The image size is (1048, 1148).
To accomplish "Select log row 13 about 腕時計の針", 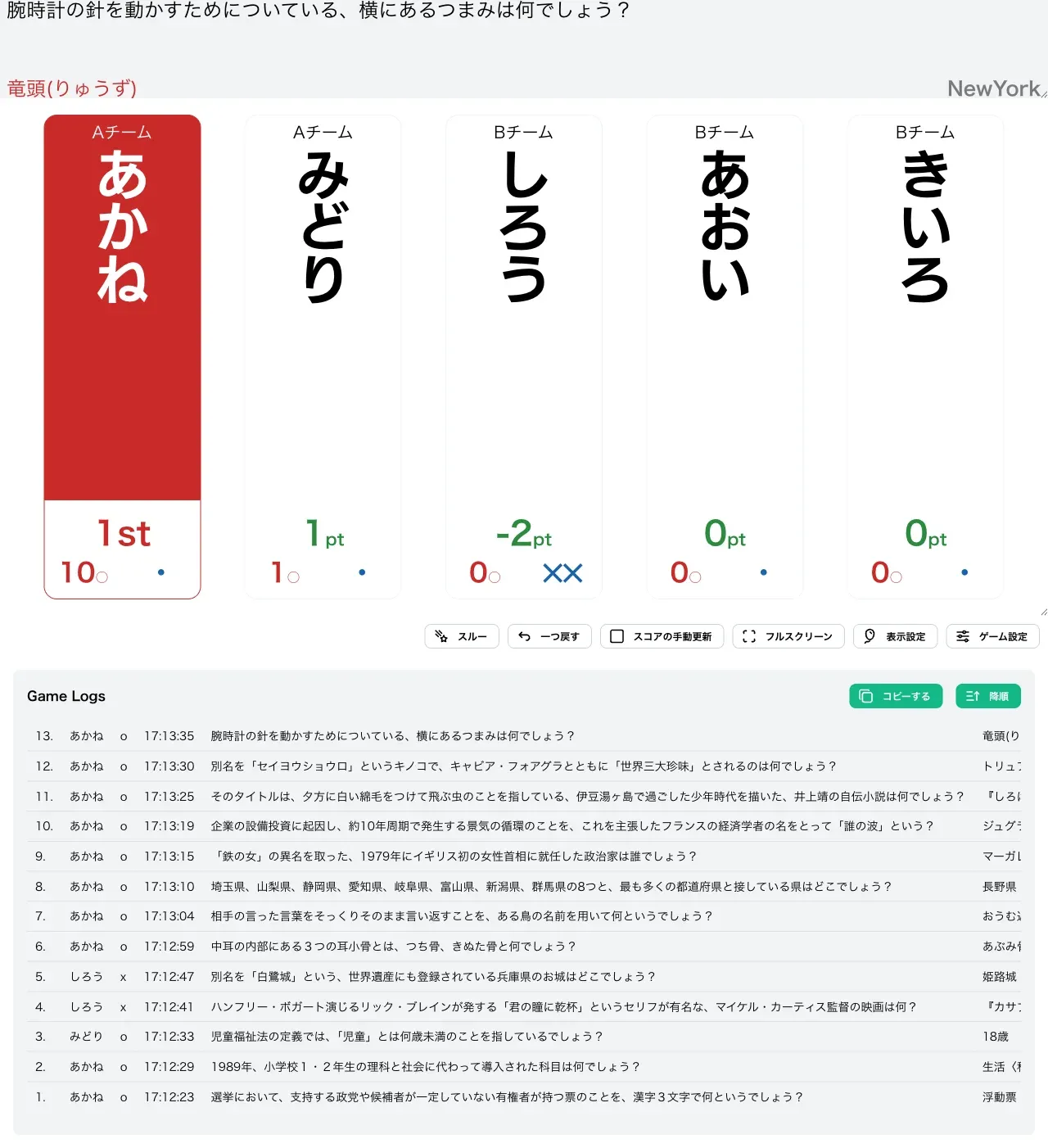I will [524, 736].
